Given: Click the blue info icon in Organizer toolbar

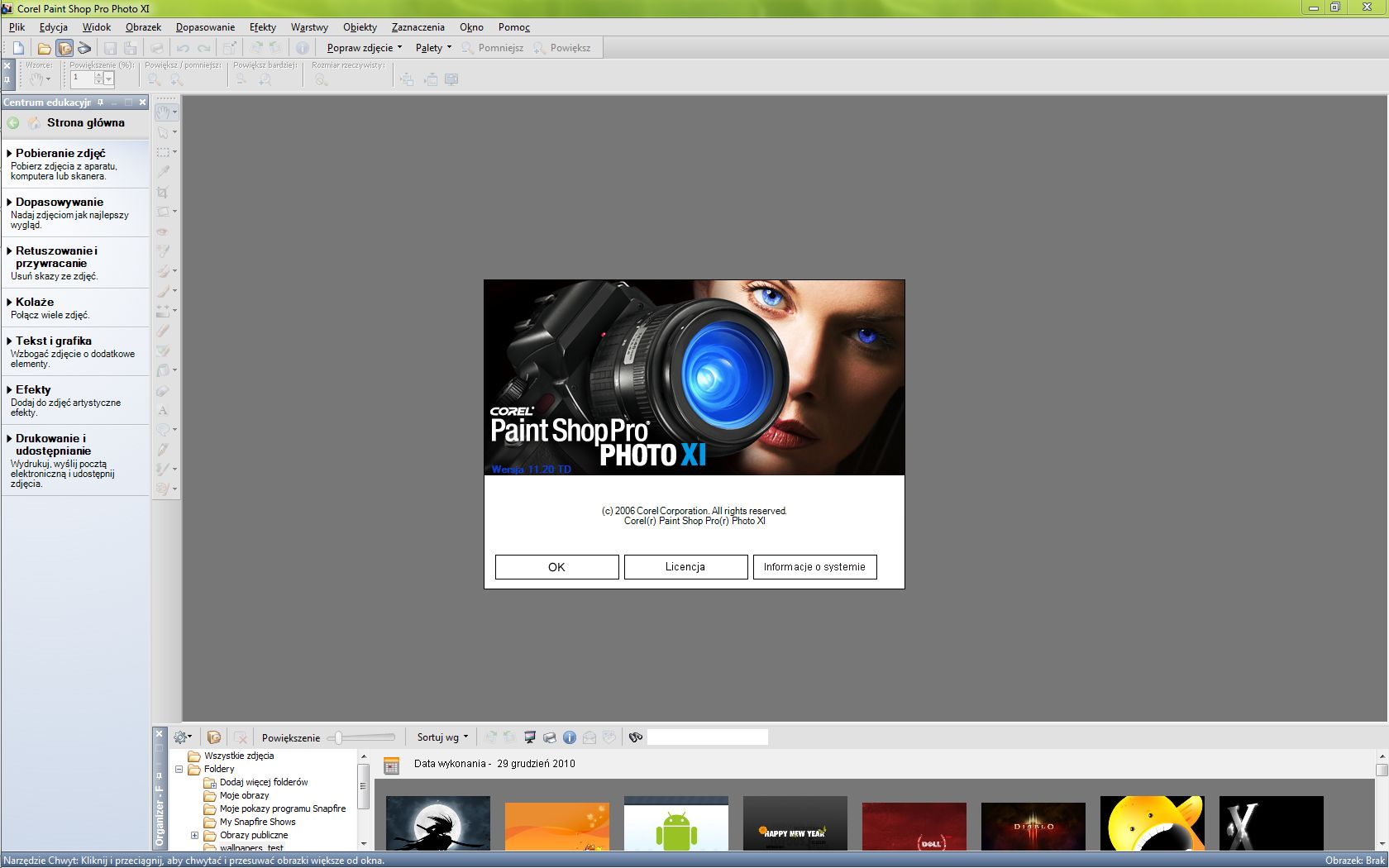Looking at the screenshot, I should pos(570,737).
